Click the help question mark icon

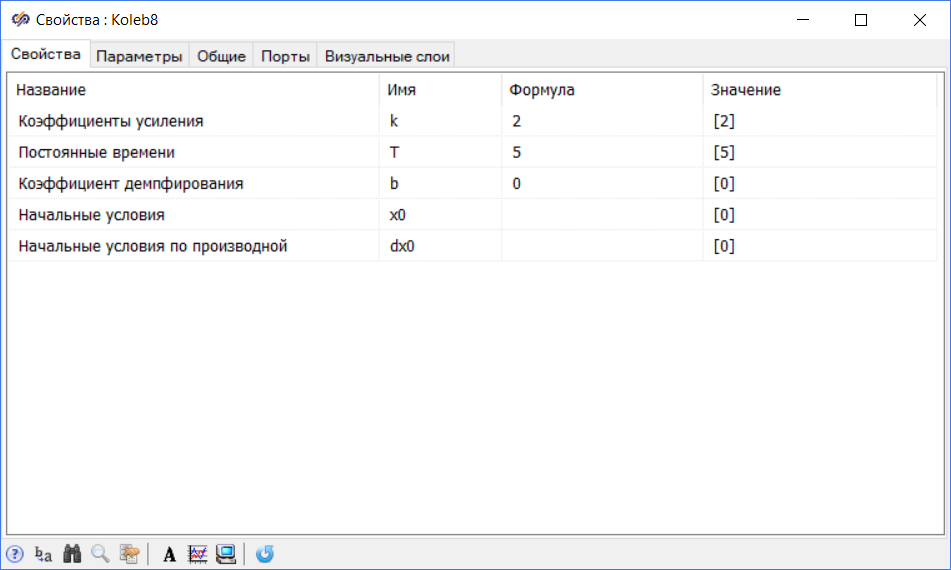coord(15,553)
